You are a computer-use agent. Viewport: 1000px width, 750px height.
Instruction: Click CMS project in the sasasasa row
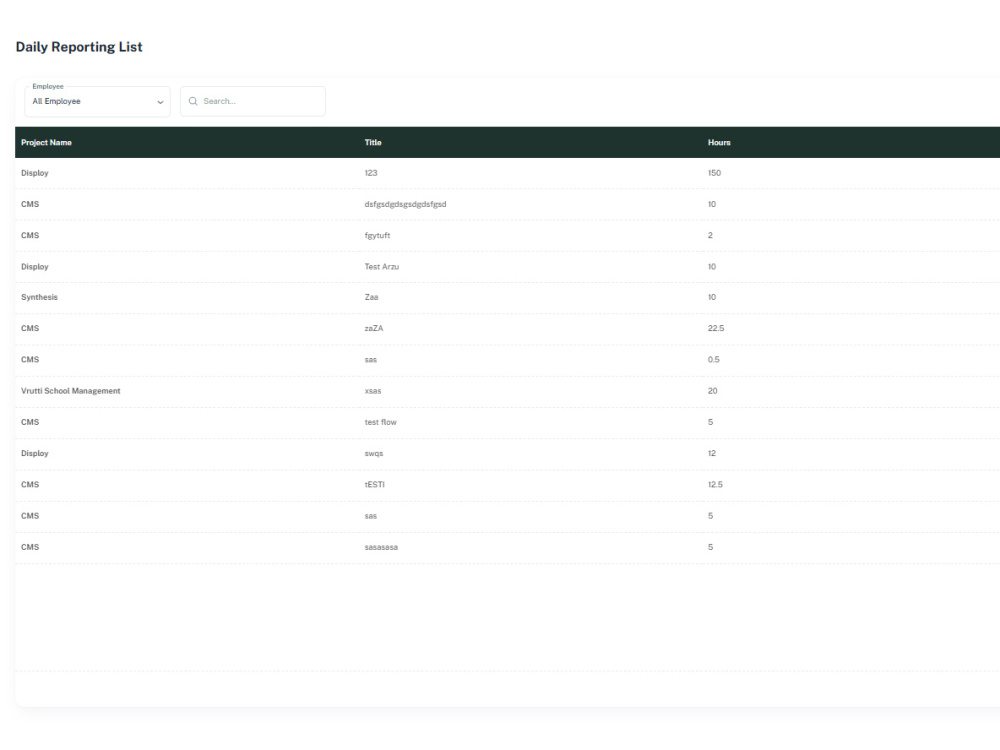pos(30,547)
